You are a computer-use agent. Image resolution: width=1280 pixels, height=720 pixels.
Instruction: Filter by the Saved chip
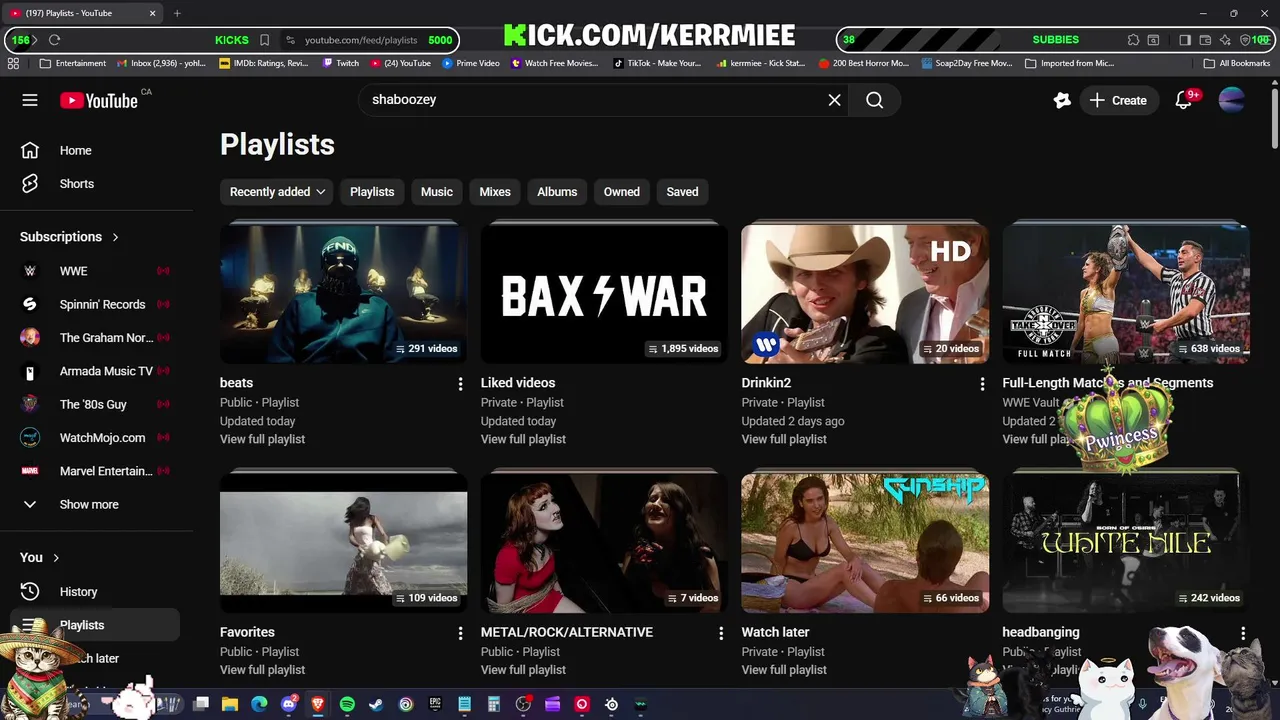pyautogui.click(x=682, y=192)
